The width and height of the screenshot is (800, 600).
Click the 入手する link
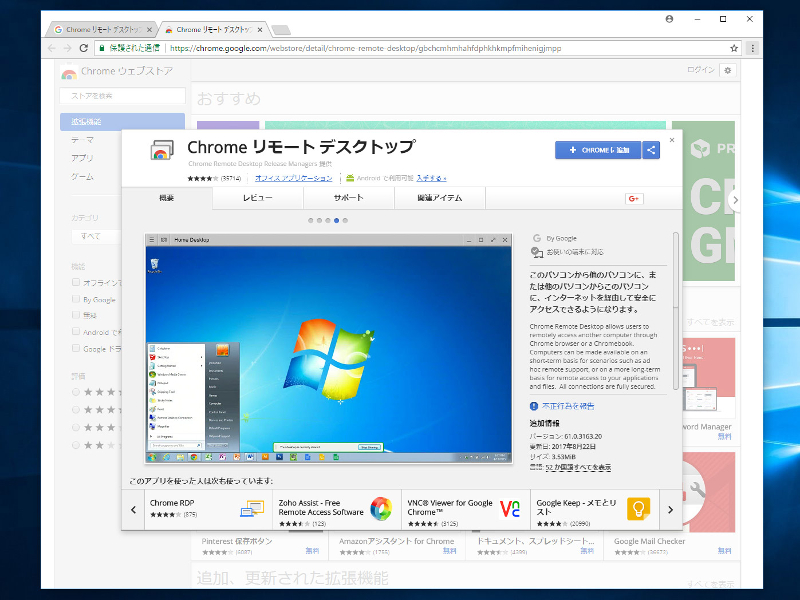pyautogui.click(x=431, y=178)
